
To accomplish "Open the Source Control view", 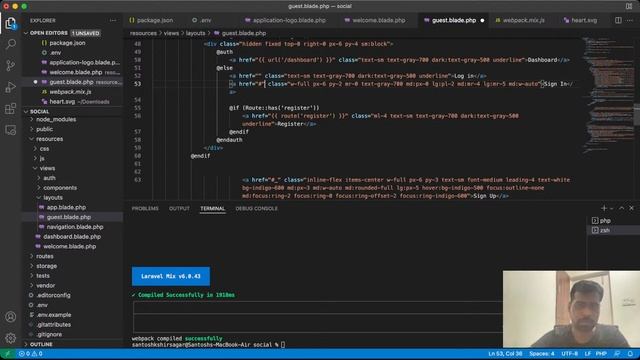I will (x=11, y=65).
